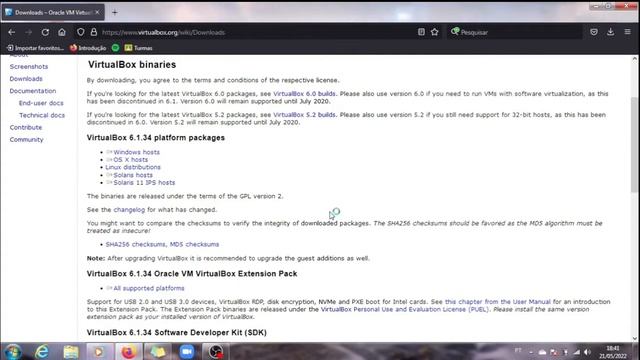Viewport: 640px width, 360px height.
Task: Click the scrollbar down arrow
Action: click(x=634, y=338)
